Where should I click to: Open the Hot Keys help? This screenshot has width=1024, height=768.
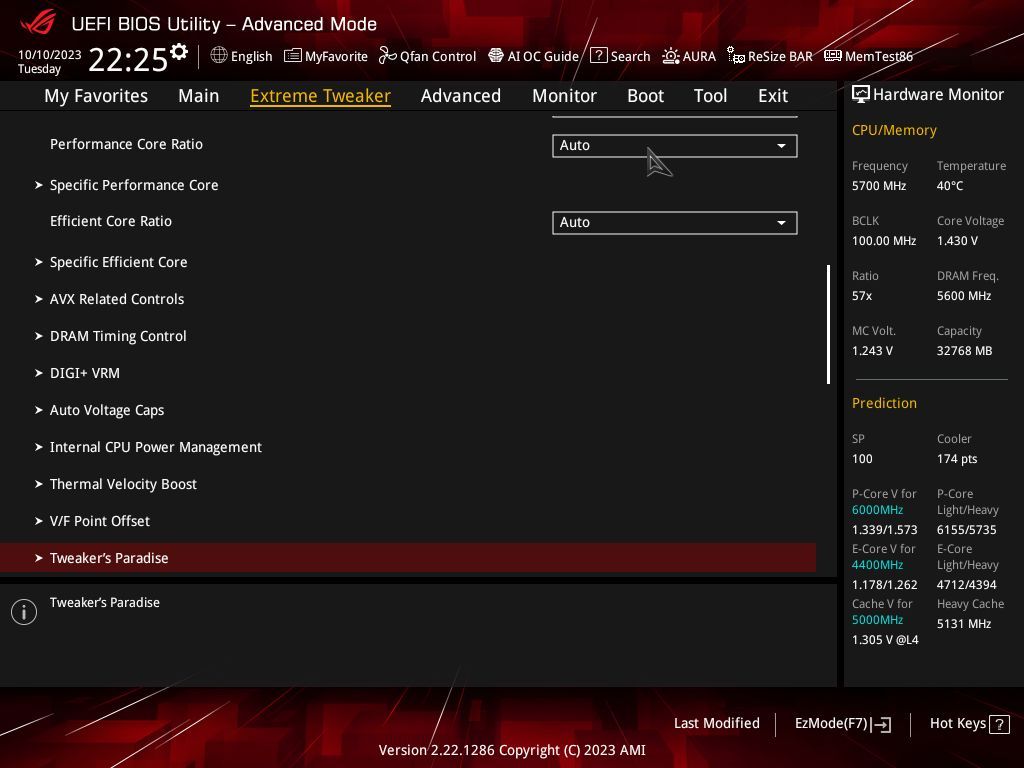[969, 724]
